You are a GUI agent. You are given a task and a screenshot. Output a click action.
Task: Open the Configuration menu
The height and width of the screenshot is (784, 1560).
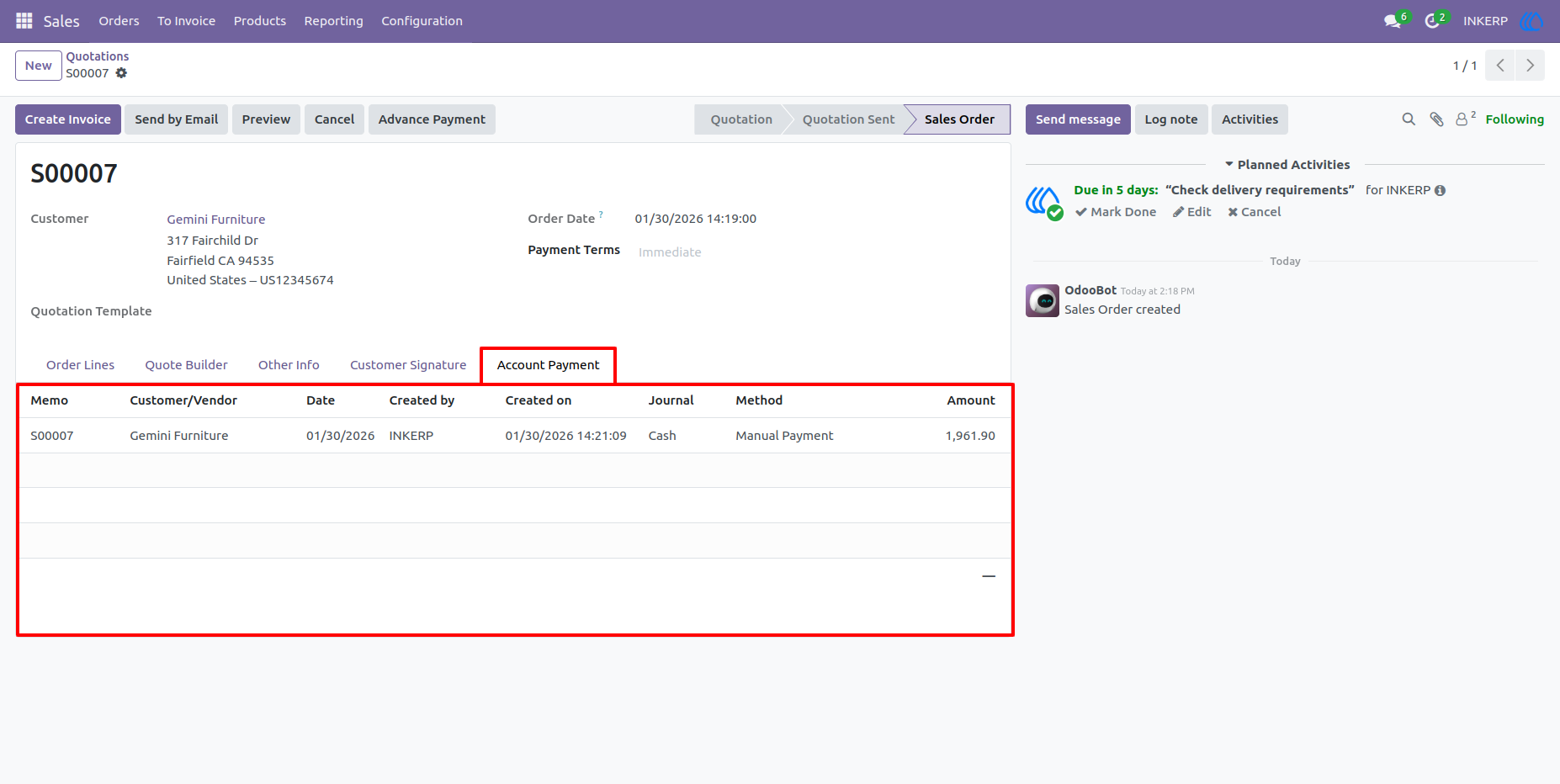click(422, 21)
